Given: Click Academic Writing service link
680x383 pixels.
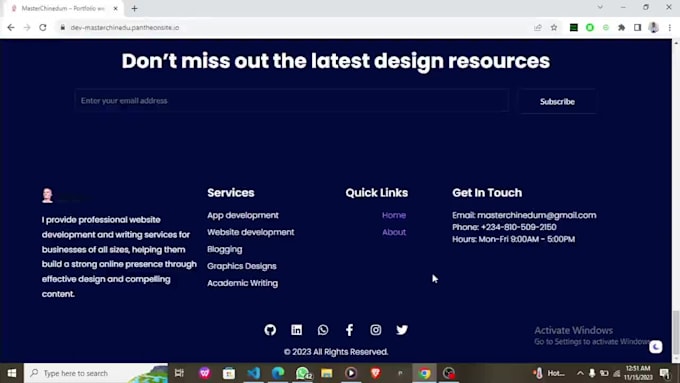Looking at the screenshot, I should point(242,283).
